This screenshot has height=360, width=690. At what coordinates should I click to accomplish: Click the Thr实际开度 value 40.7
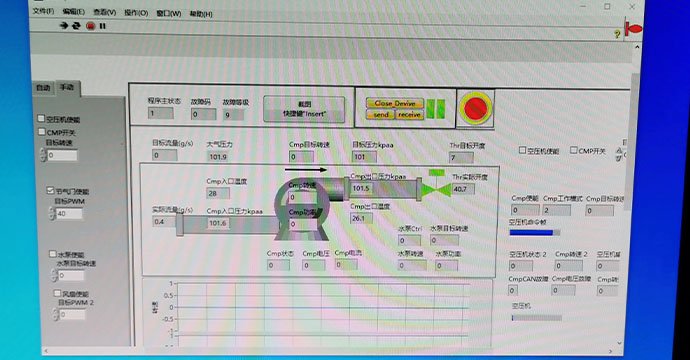(463, 189)
